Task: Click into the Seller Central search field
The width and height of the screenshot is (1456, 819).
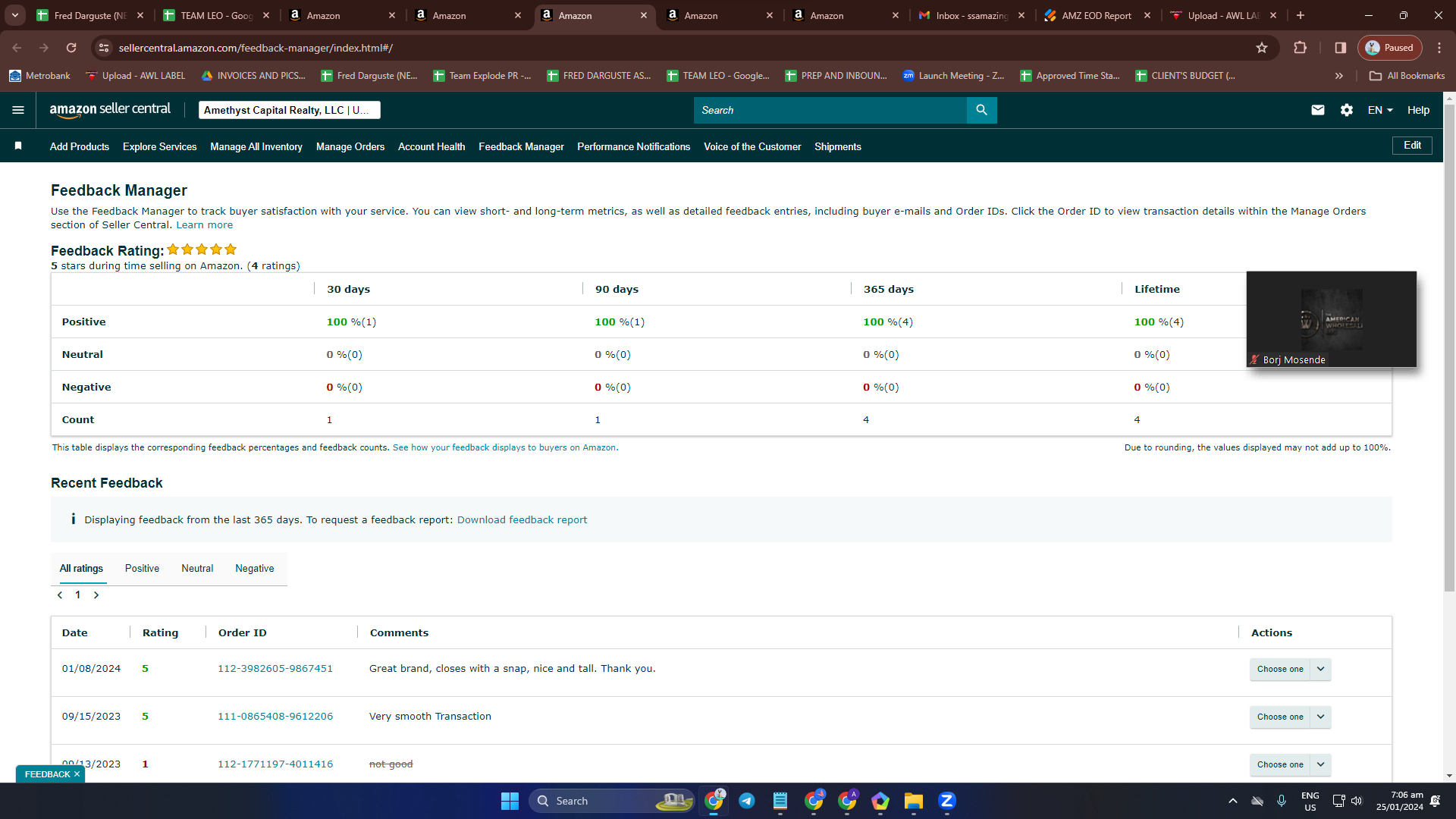Action: coord(830,110)
